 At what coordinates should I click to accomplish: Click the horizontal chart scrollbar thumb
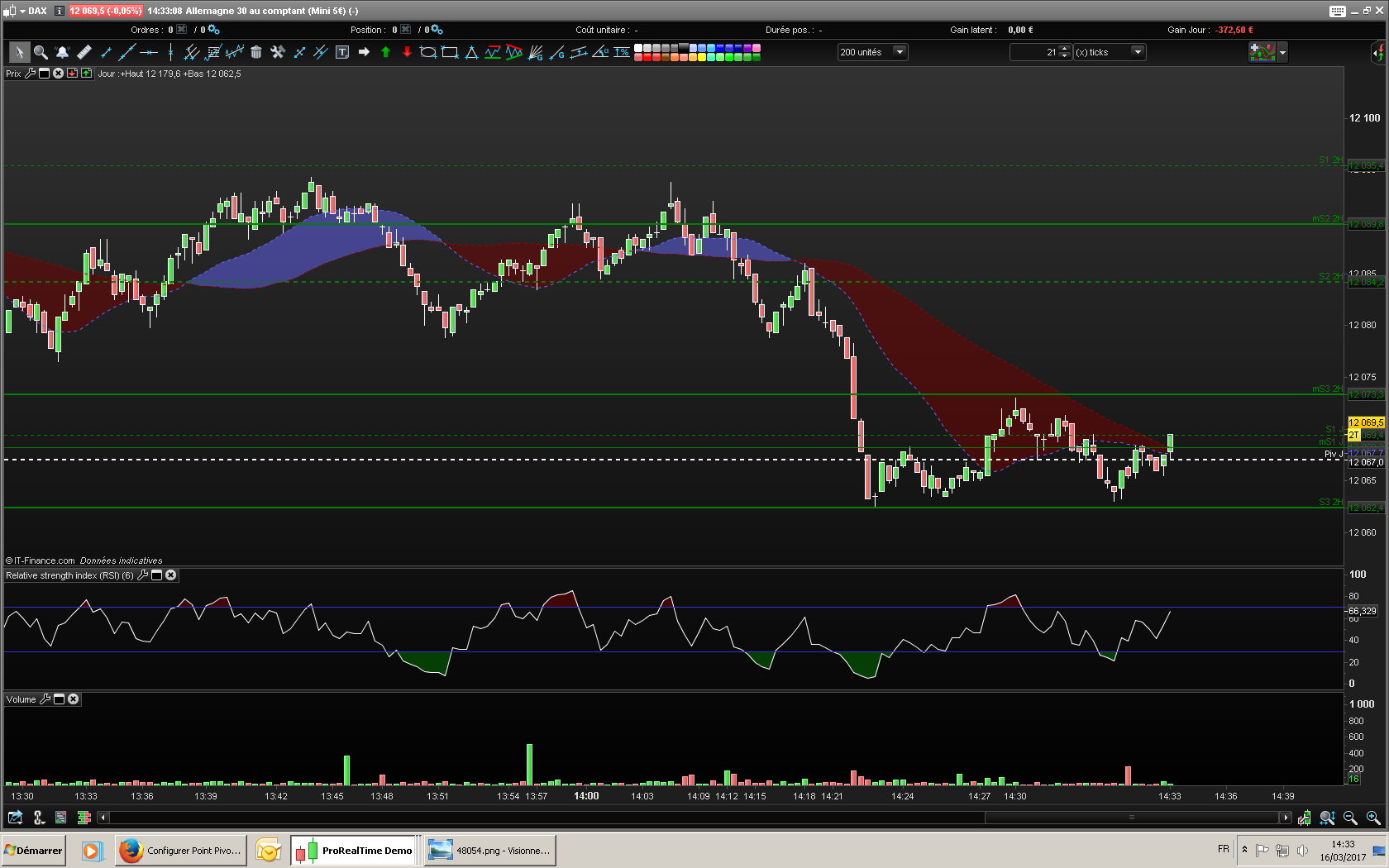point(1132,818)
